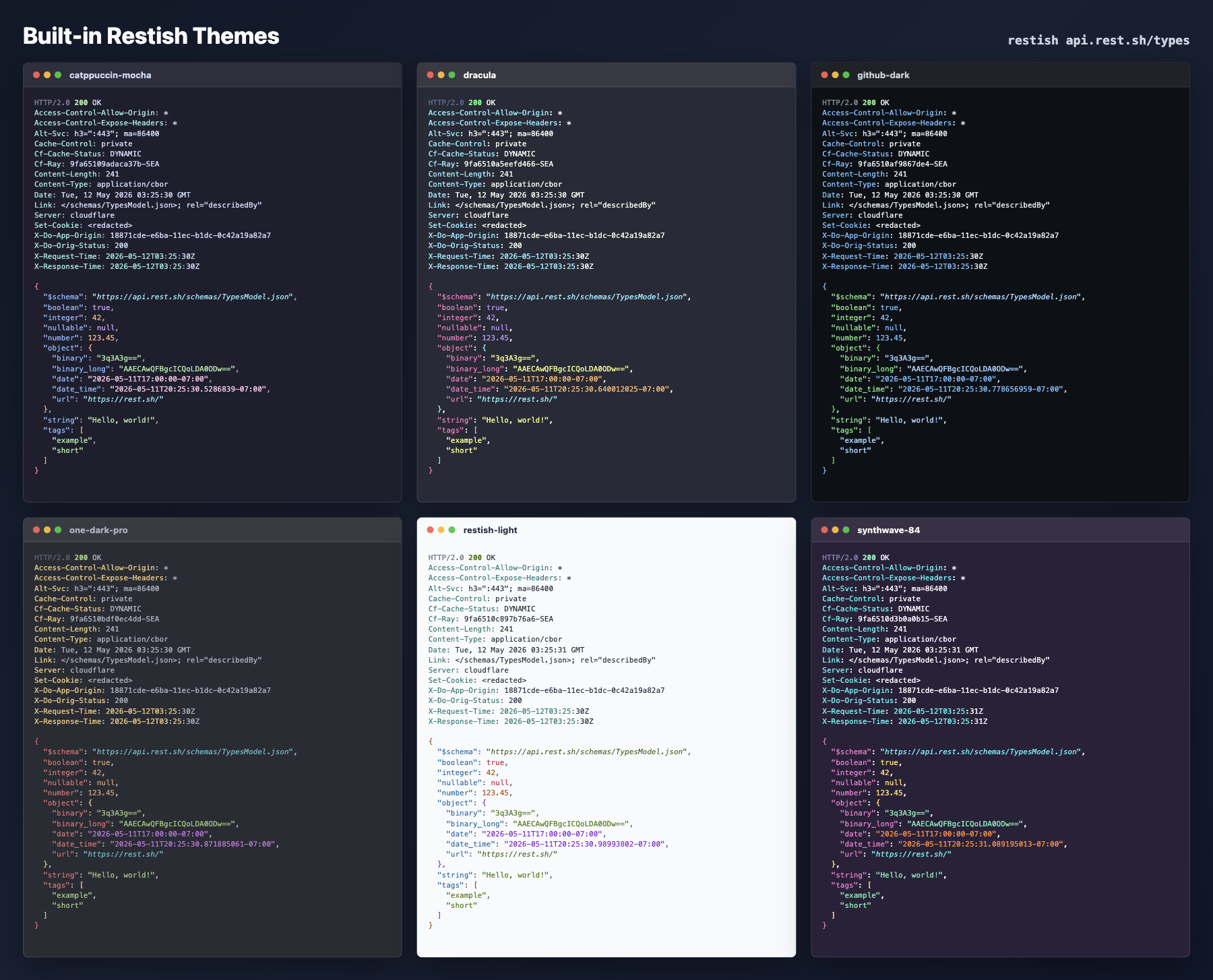Click Cf-Ray value 9fa6510c897b76a6-SEA
1213x980 pixels.
[x=509, y=619]
